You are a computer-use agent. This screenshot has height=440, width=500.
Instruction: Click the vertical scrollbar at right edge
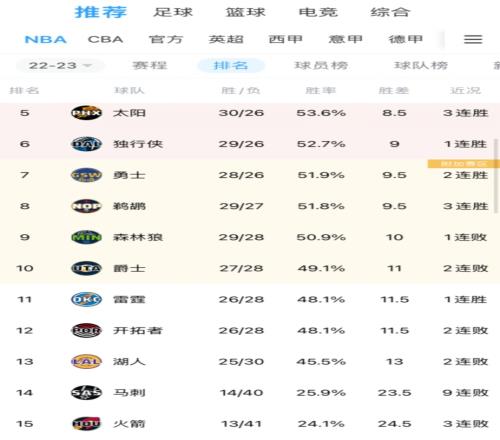(496, 176)
